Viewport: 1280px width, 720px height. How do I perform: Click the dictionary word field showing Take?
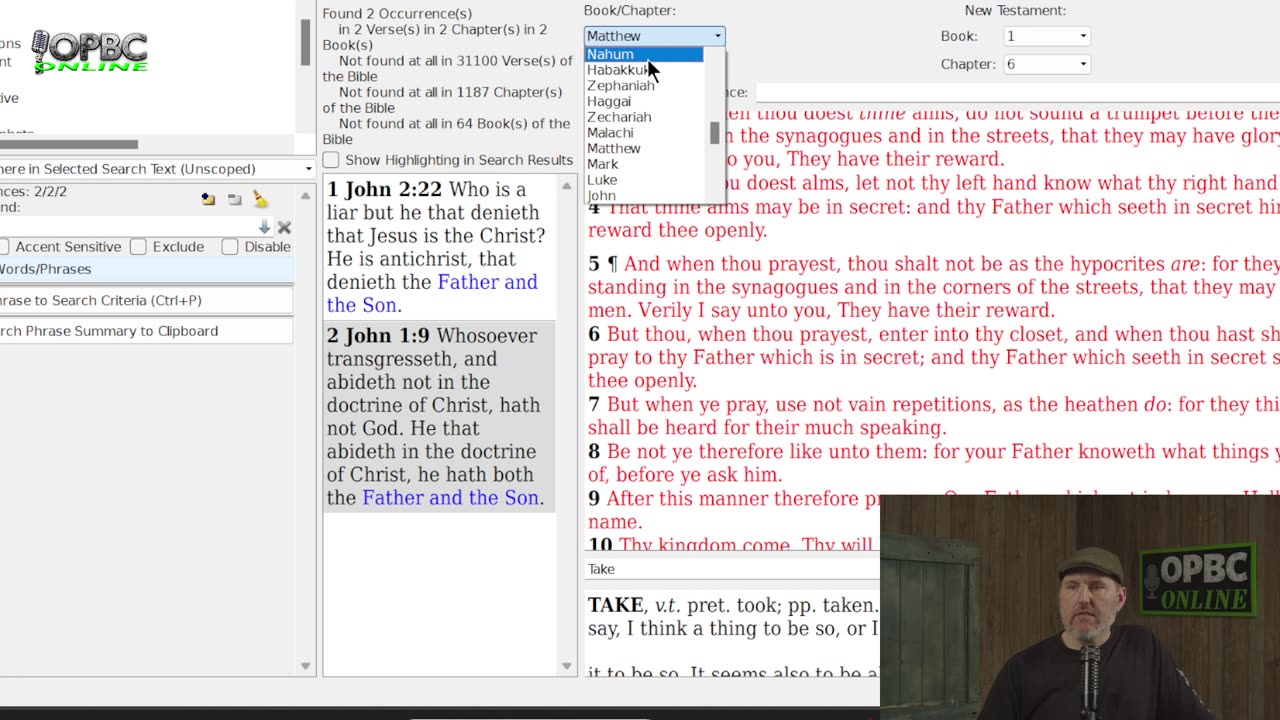click(x=730, y=569)
